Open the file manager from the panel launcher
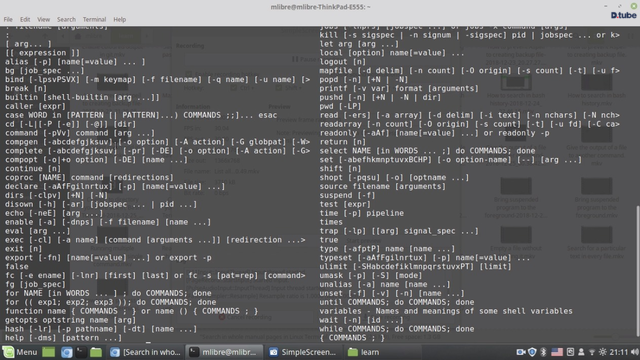 (x=96, y=352)
